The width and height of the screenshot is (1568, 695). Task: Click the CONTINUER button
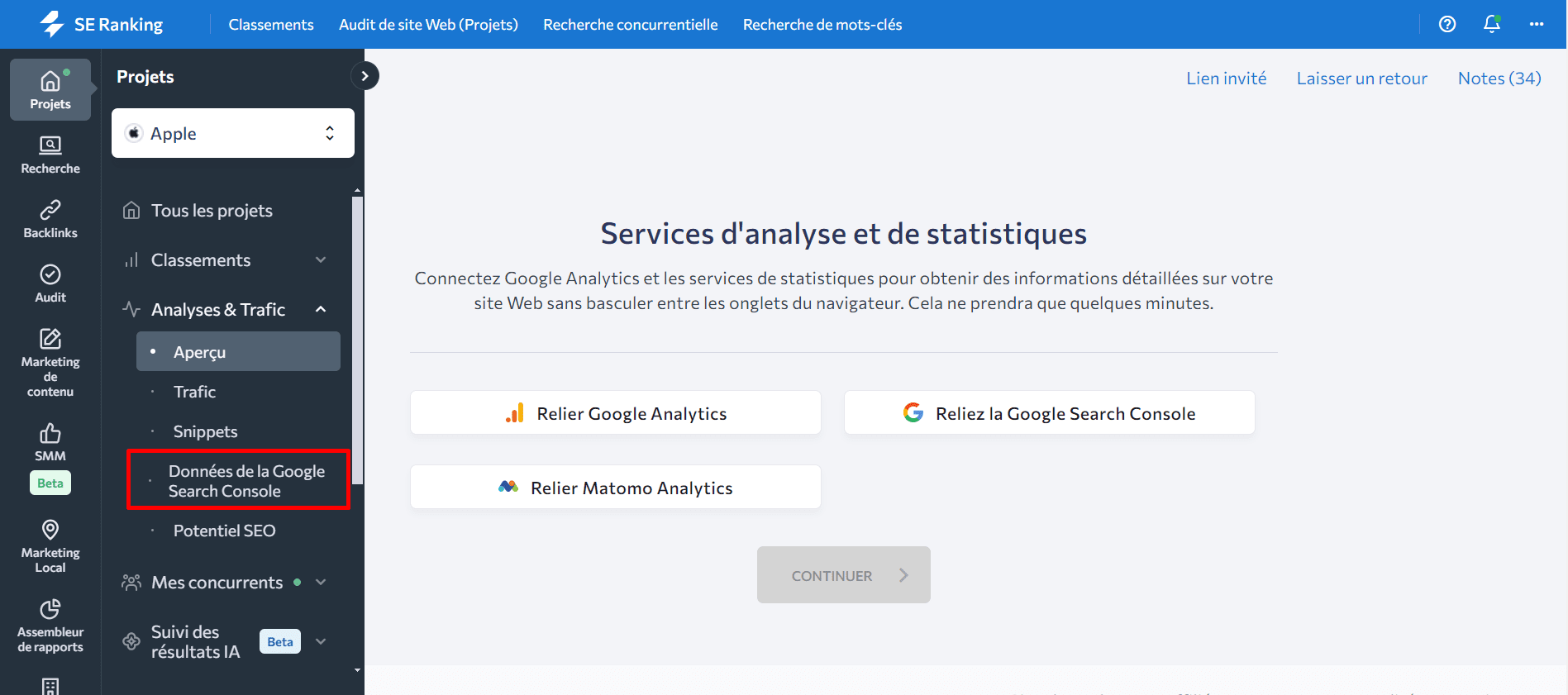click(x=844, y=574)
